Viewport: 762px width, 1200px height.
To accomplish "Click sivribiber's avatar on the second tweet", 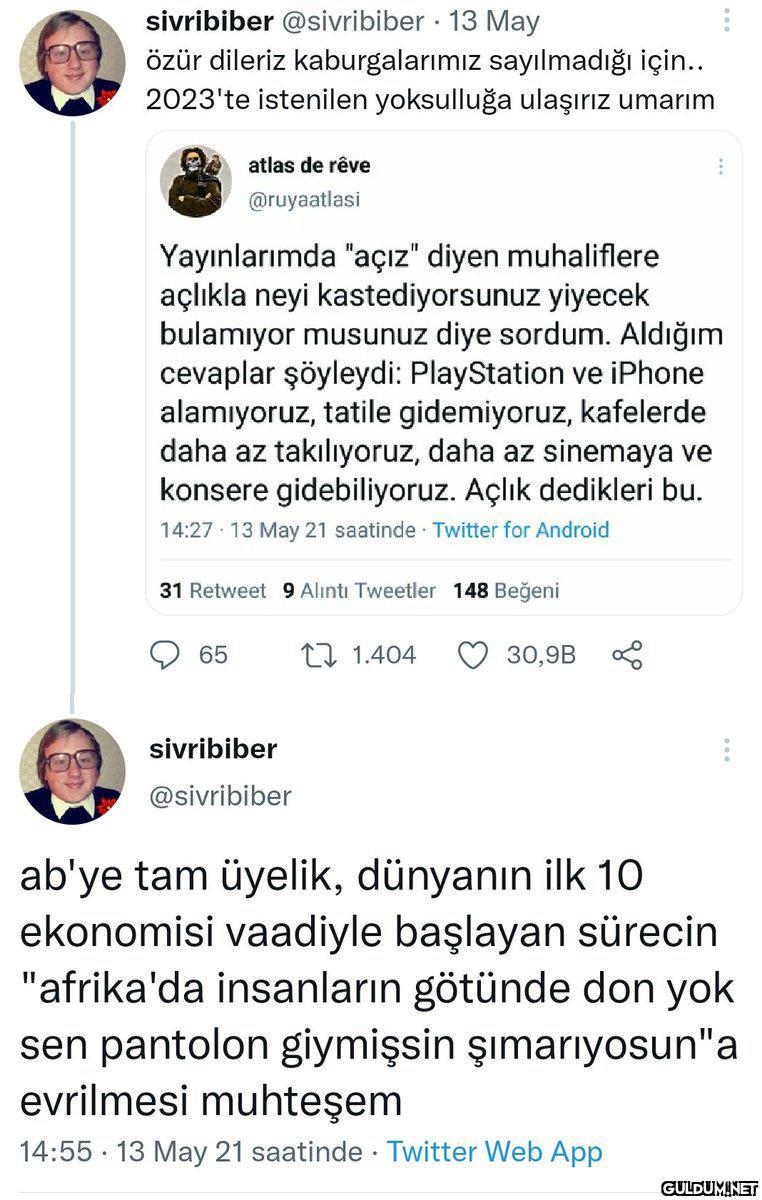I will click(72, 770).
